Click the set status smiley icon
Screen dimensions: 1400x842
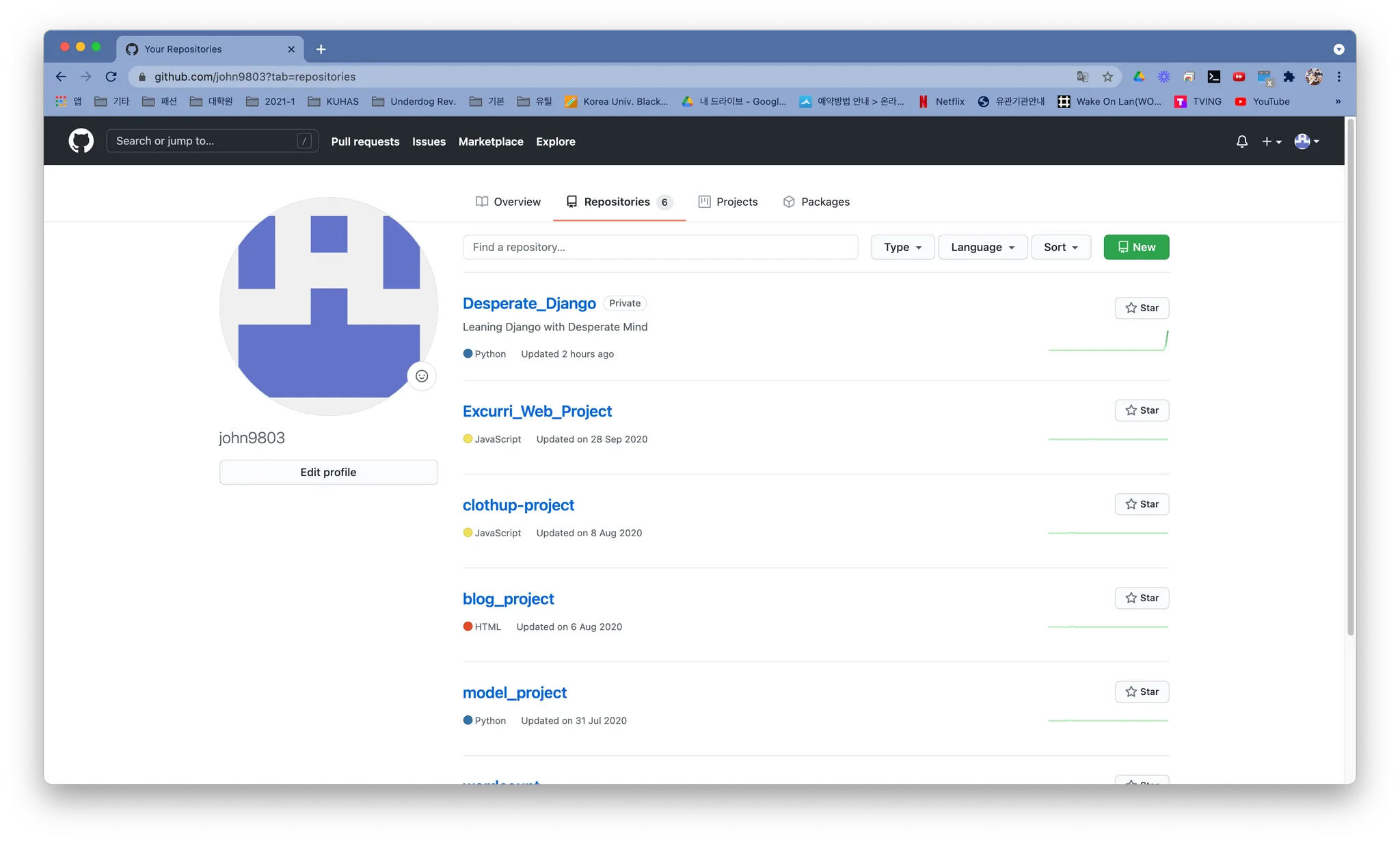tap(422, 376)
